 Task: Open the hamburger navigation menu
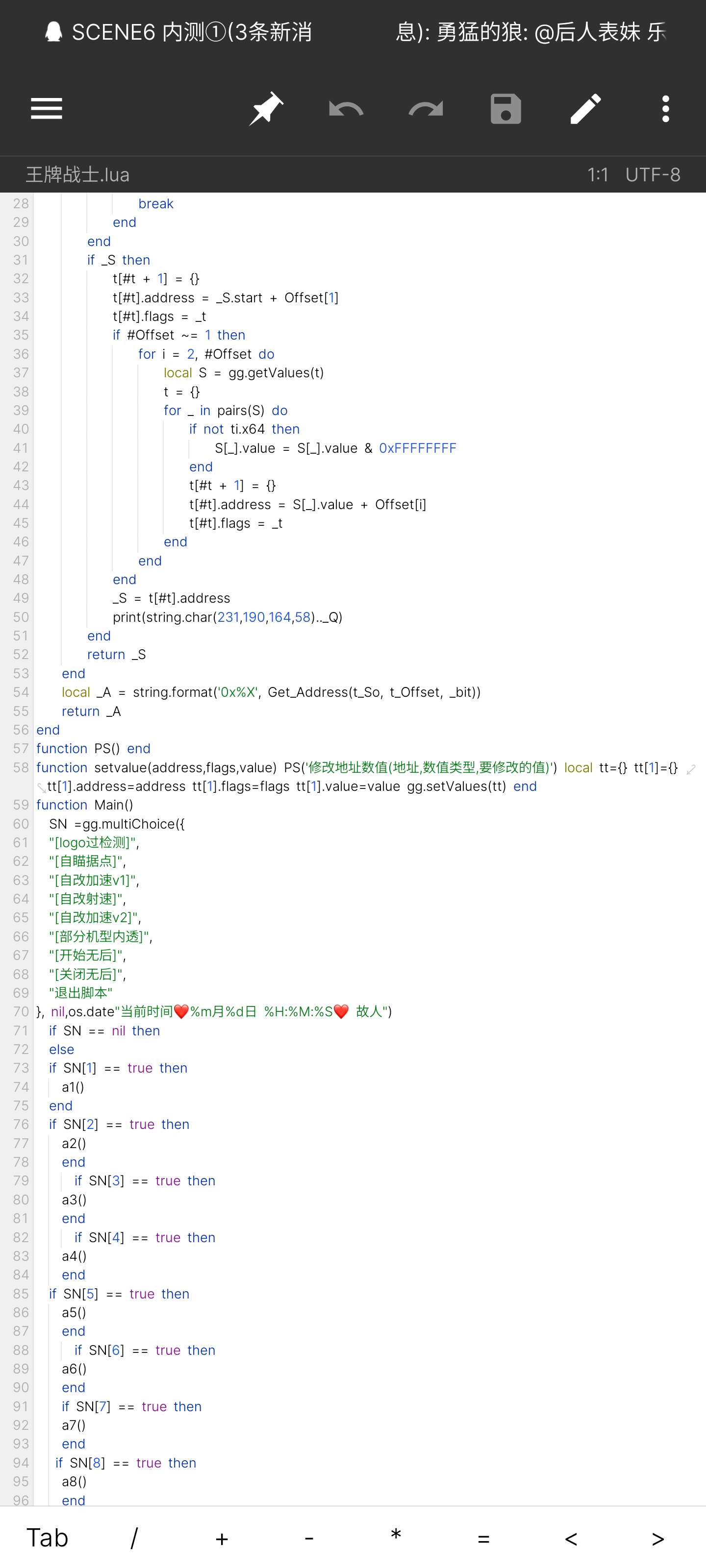pyautogui.click(x=46, y=109)
